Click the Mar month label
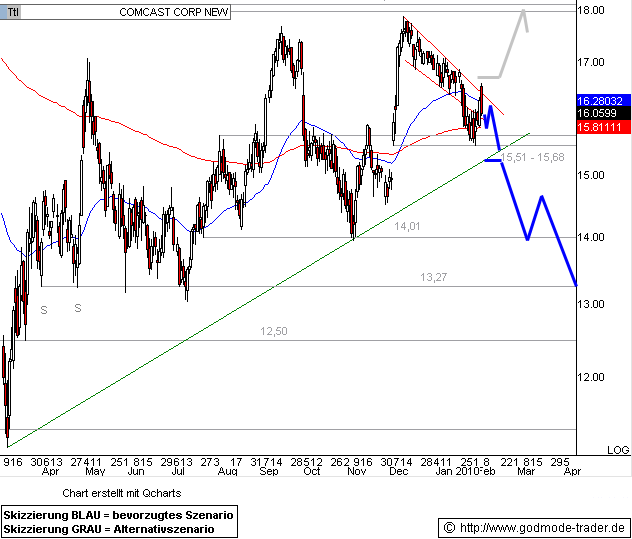Screen dimensions: 632x539 click(526, 471)
